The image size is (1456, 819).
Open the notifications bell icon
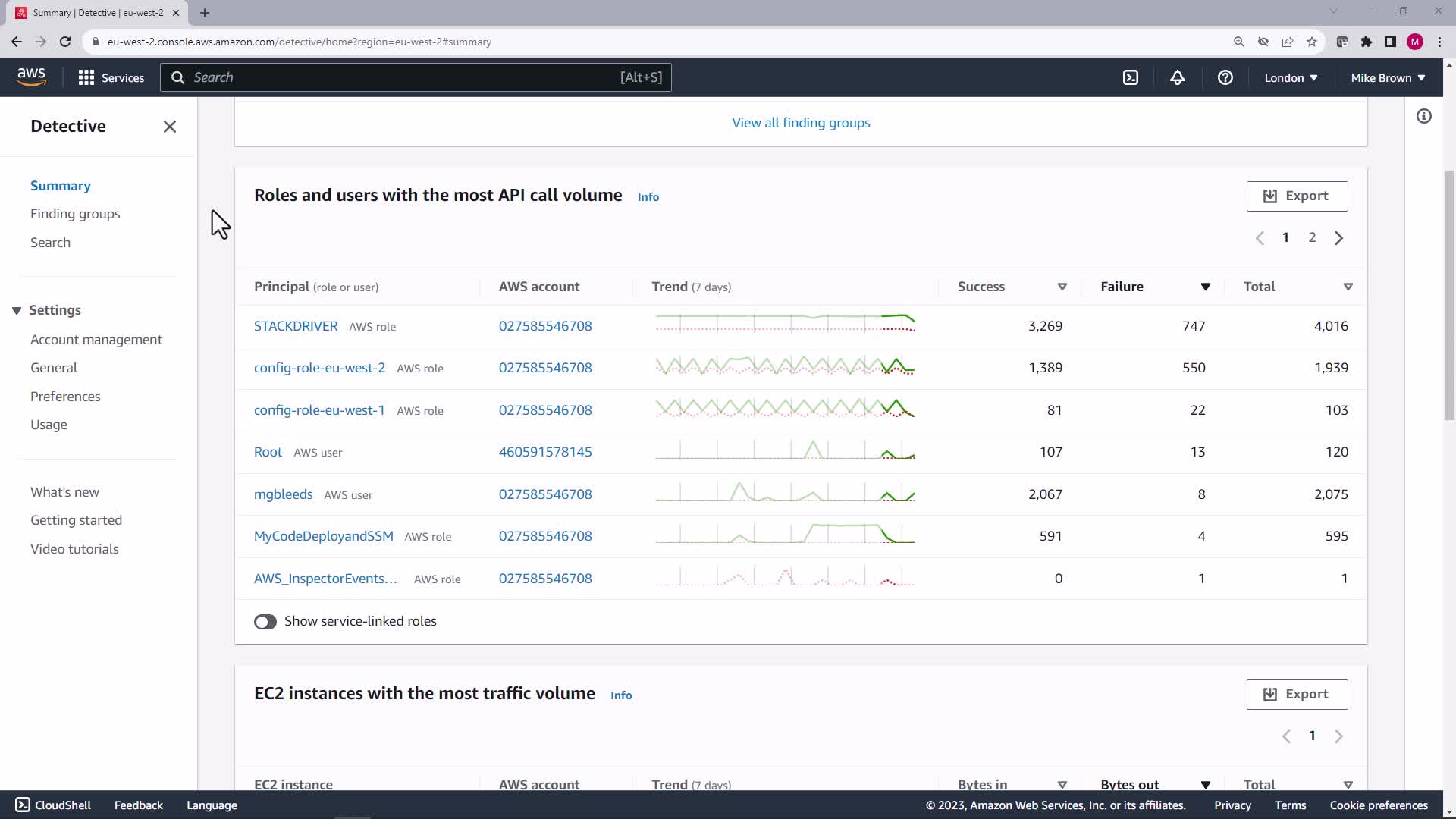click(1178, 77)
